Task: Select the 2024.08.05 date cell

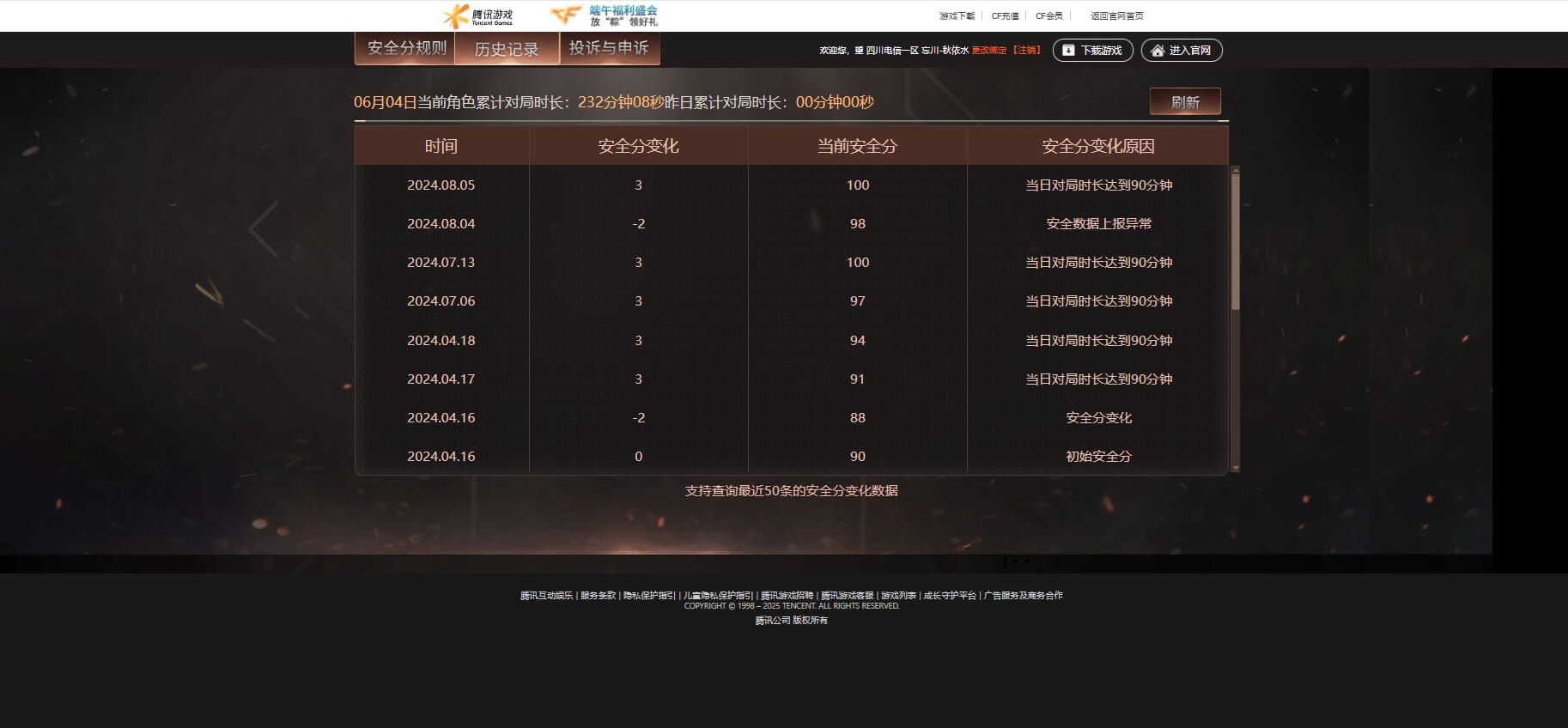Action: tap(441, 185)
